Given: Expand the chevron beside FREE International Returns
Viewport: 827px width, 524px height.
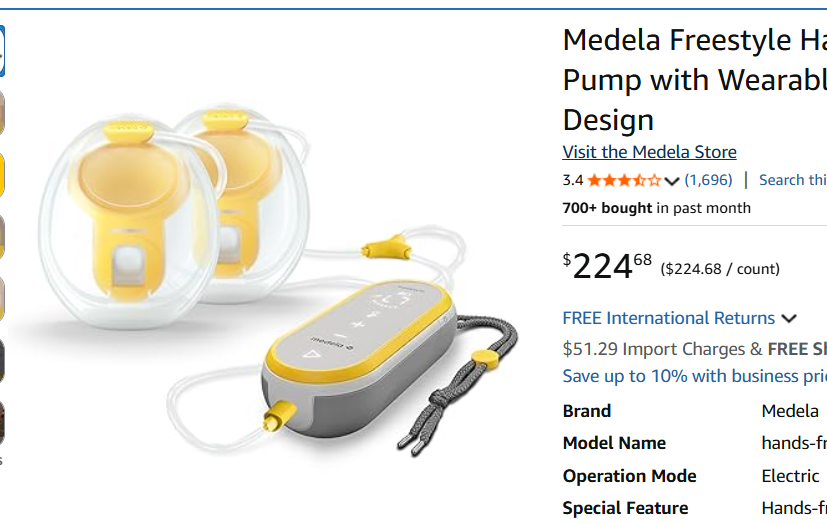Looking at the screenshot, I should (x=788, y=318).
